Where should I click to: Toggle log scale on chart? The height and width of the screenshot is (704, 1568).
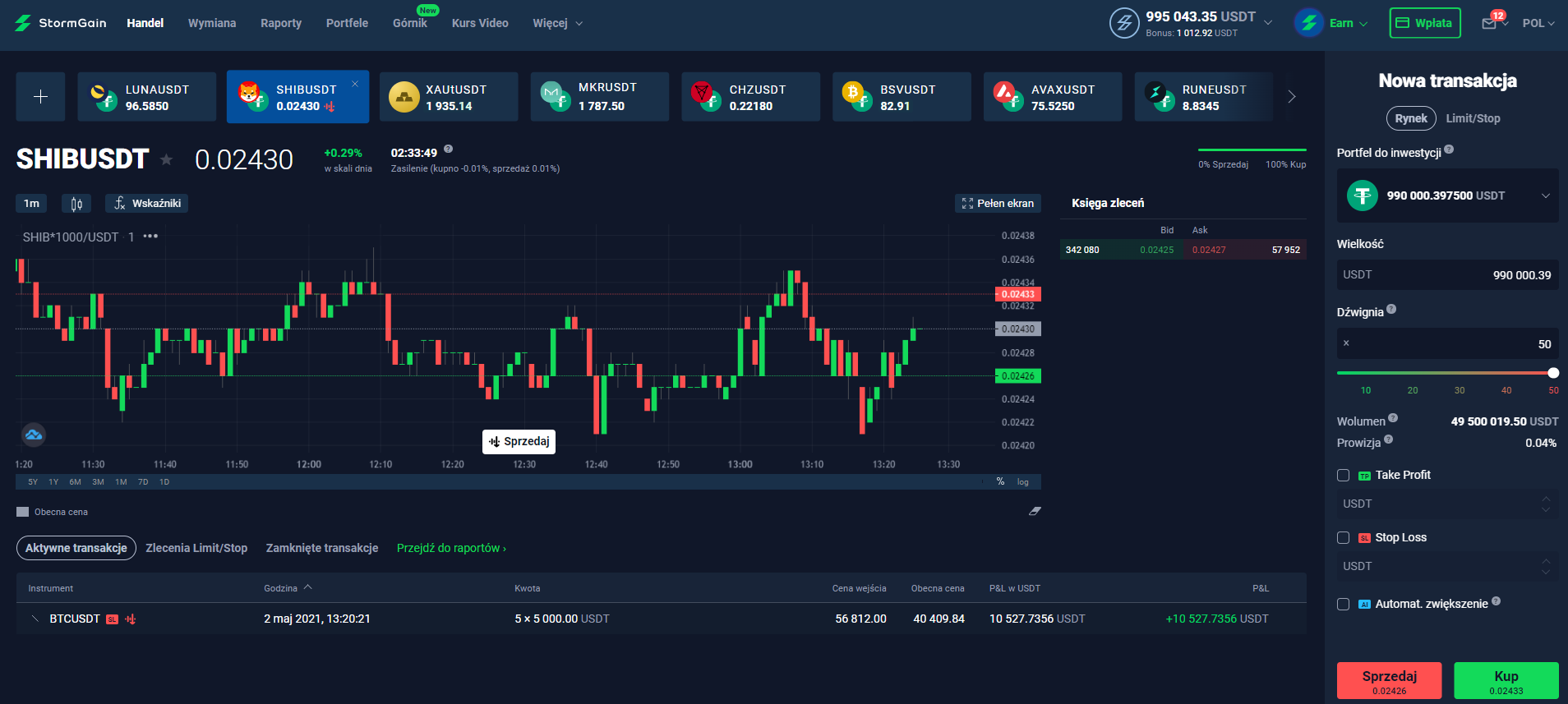[x=1022, y=482]
